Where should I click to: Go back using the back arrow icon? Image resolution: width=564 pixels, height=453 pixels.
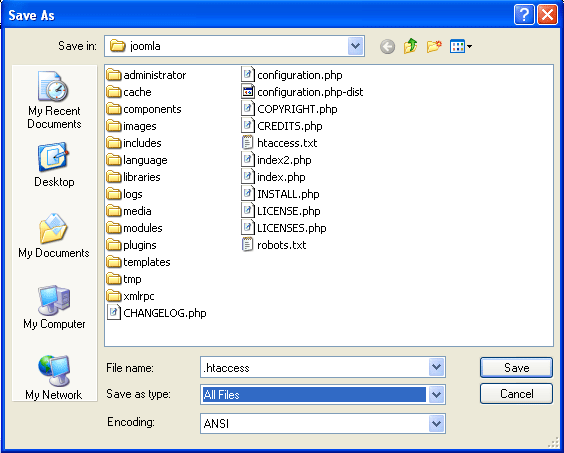(x=387, y=46)
